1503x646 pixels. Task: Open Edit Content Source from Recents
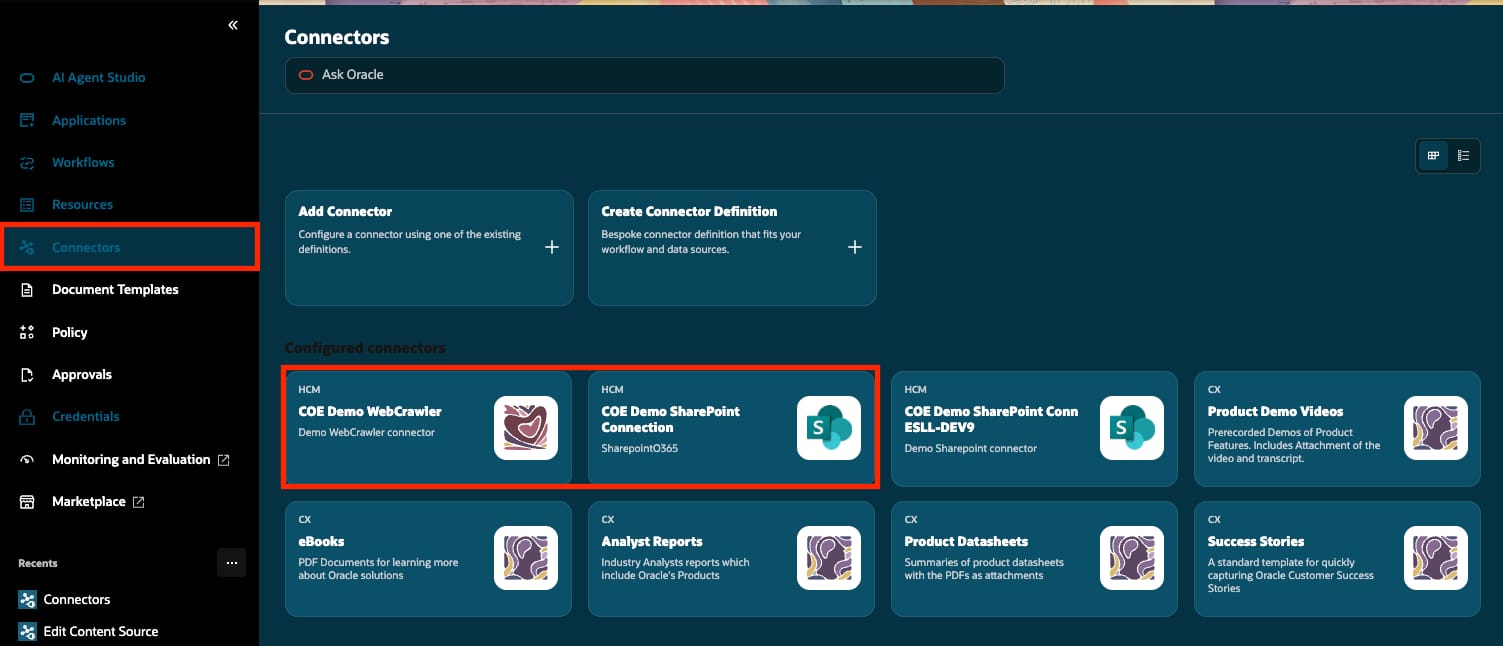101,631
